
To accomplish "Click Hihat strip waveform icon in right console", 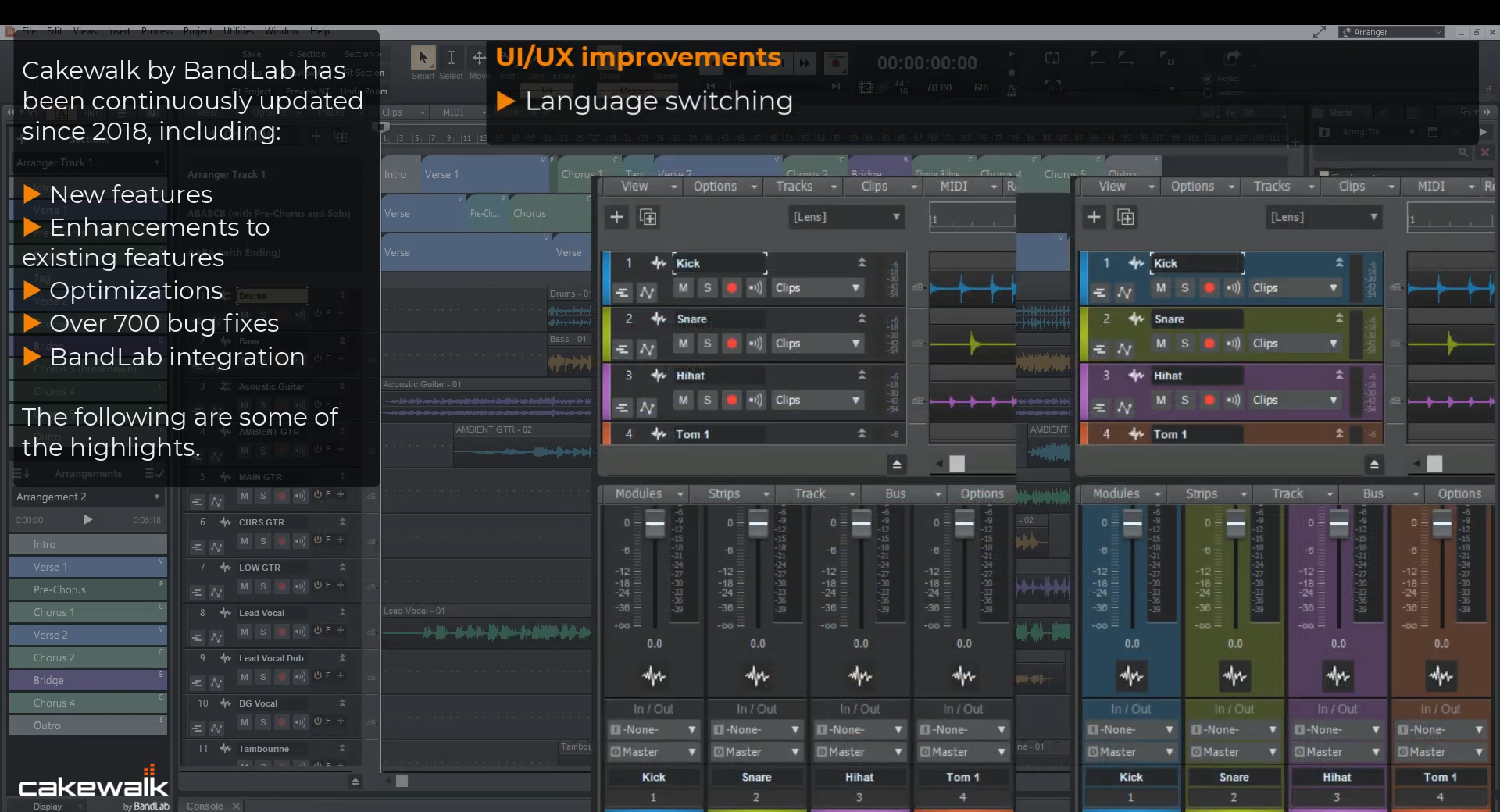I will click(x=1337, y=675).
